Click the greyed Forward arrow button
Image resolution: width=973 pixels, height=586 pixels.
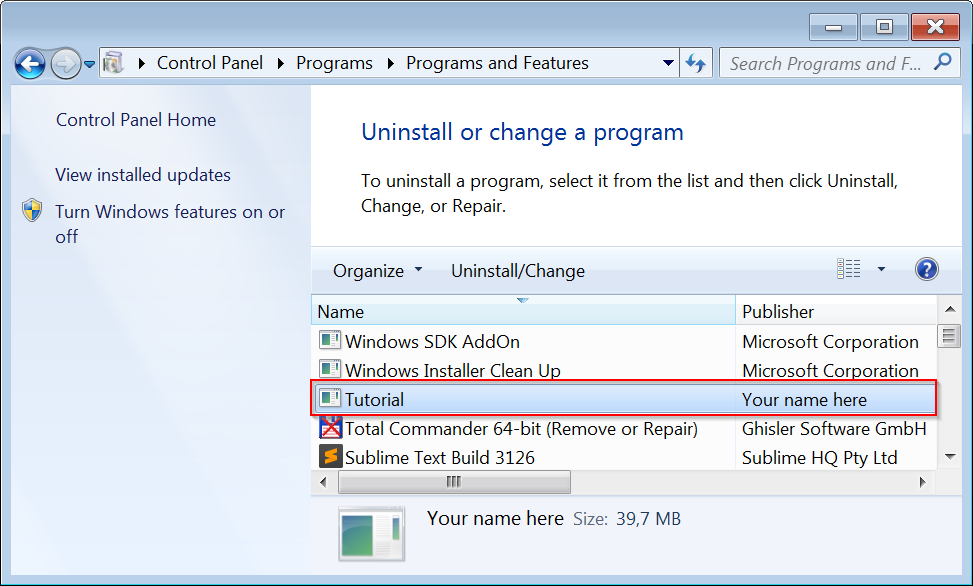pyautogui.click(x=65, y=63)
